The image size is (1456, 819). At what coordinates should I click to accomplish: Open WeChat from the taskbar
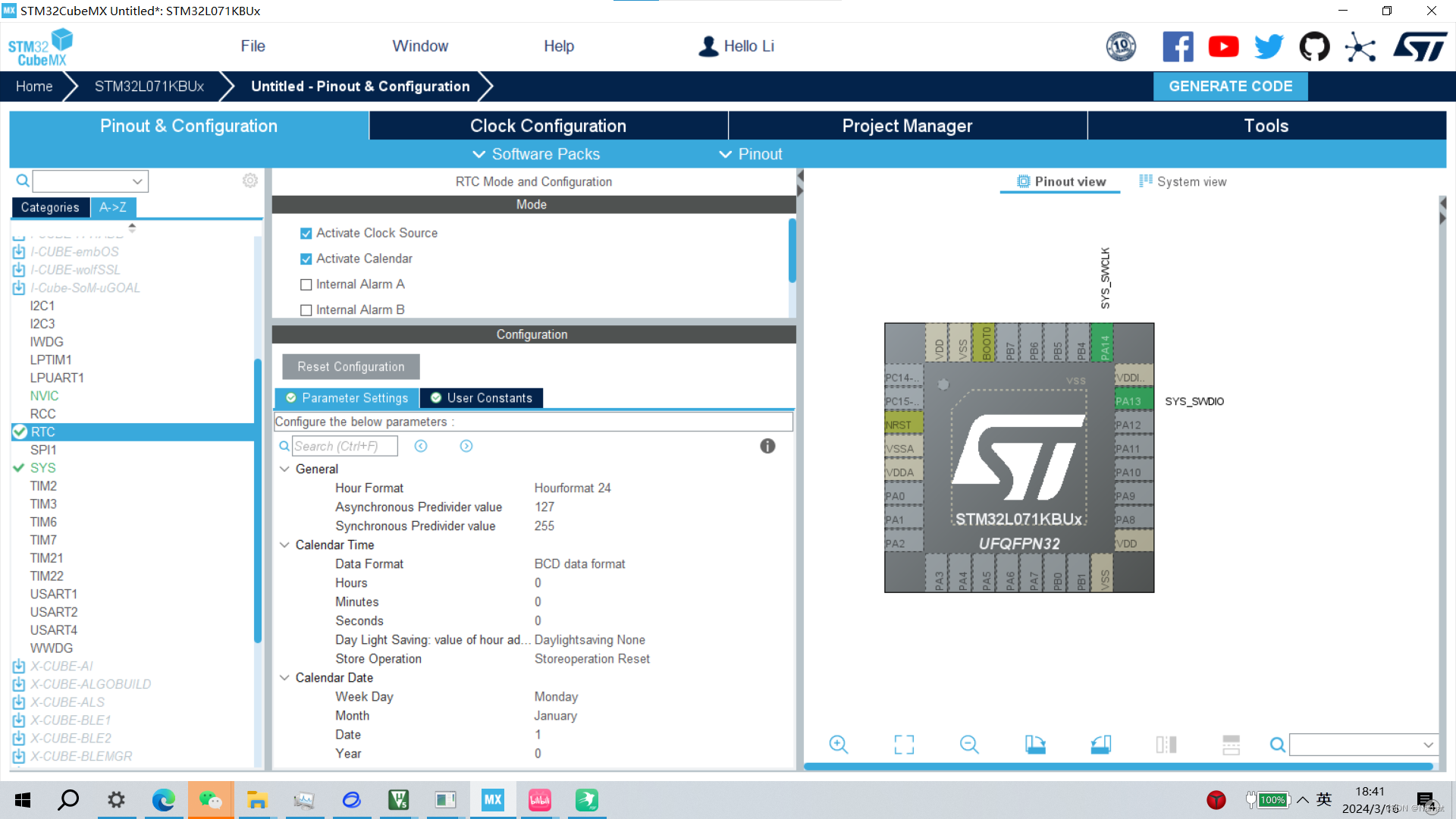pyautogui.click(x=211, y=800)
